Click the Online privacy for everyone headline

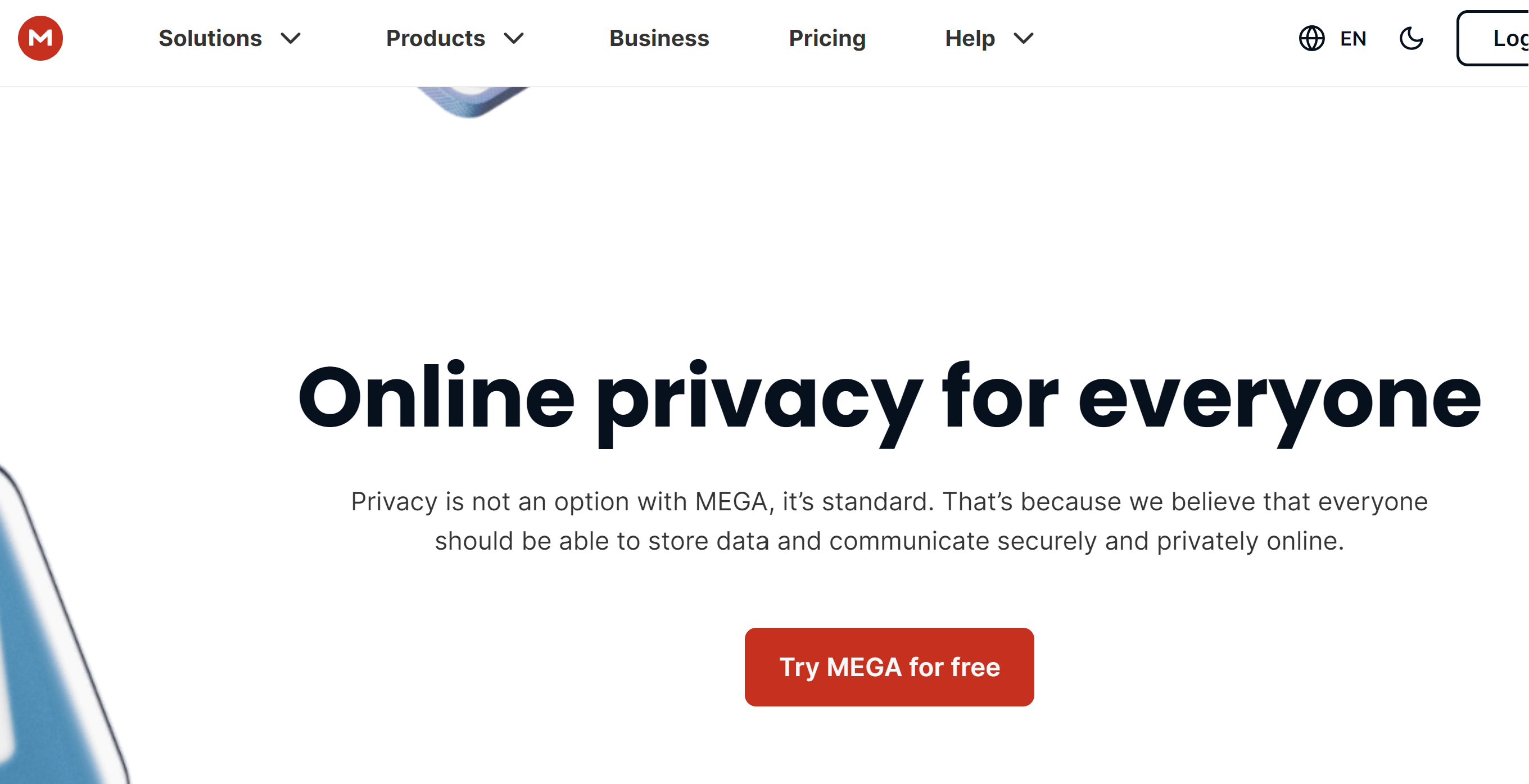[x=889, y=398]
